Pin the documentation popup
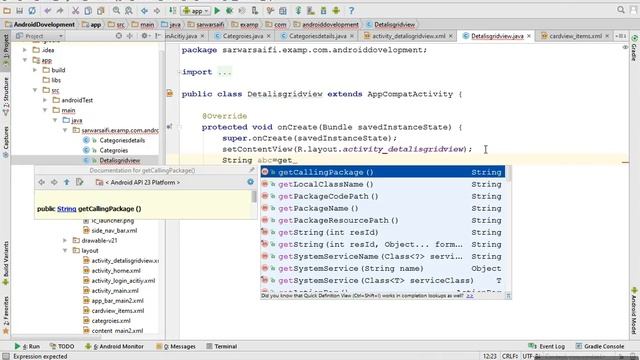 tap(252, 170)
